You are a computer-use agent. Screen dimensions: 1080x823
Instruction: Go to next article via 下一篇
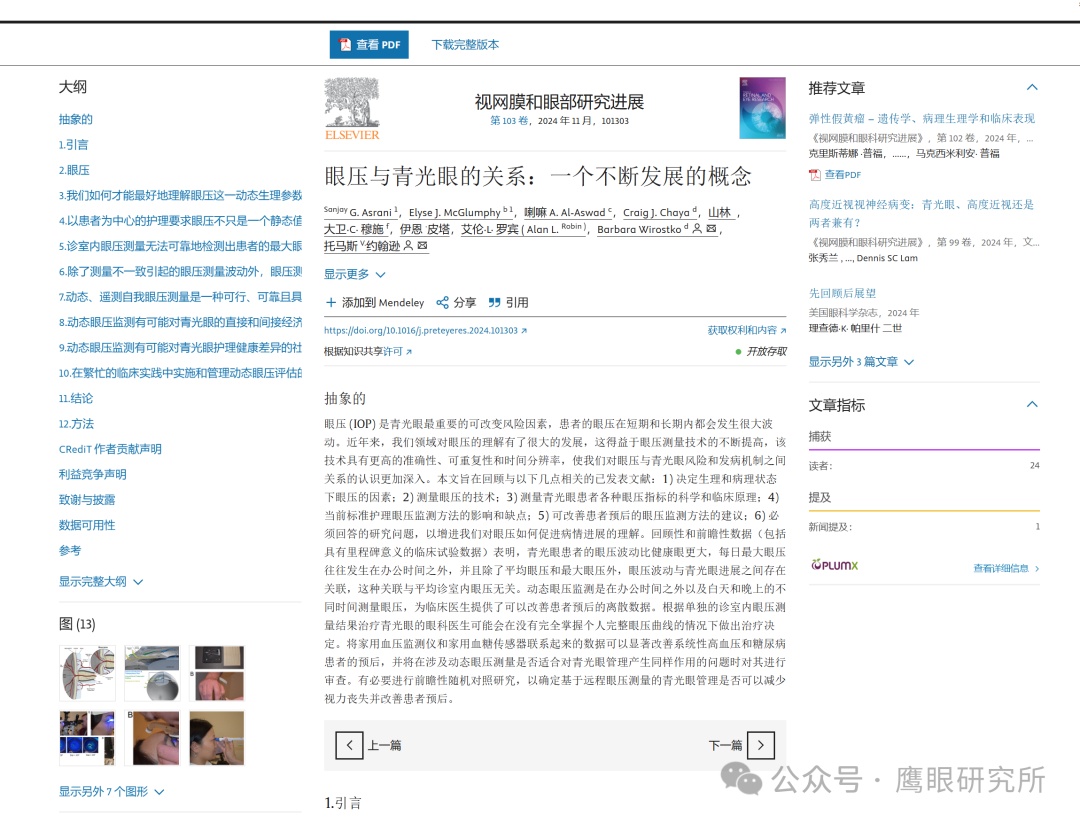[x=760, y=745]
